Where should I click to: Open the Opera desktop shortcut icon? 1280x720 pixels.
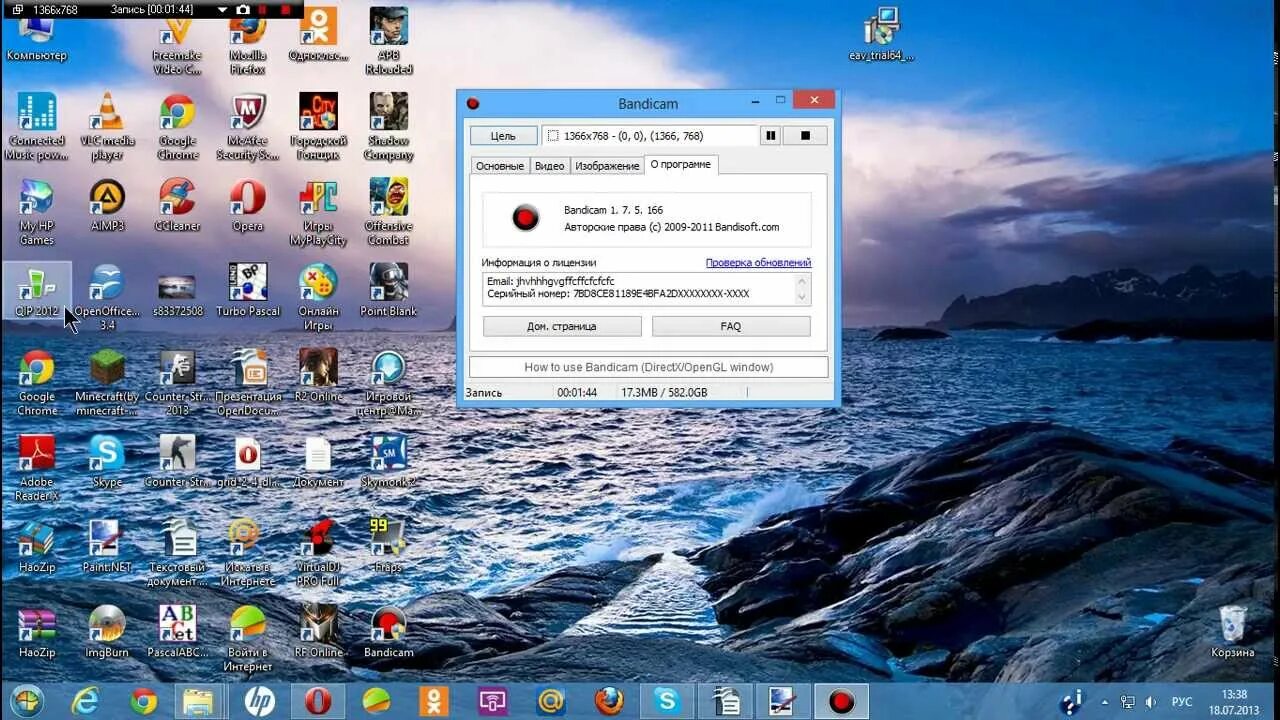pos(247,205)
